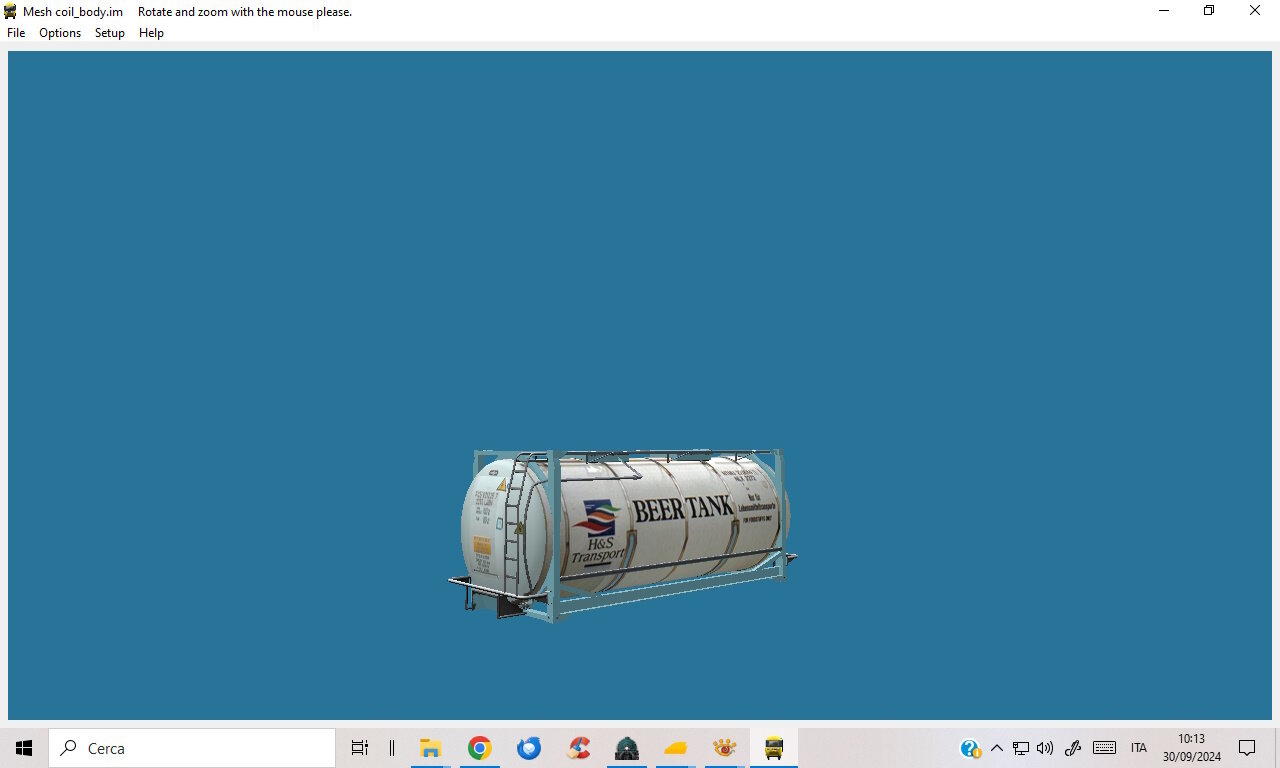Open the Thunderbird taskbar icon
Screen dimensions: 1280x768
tap(529, 748)
